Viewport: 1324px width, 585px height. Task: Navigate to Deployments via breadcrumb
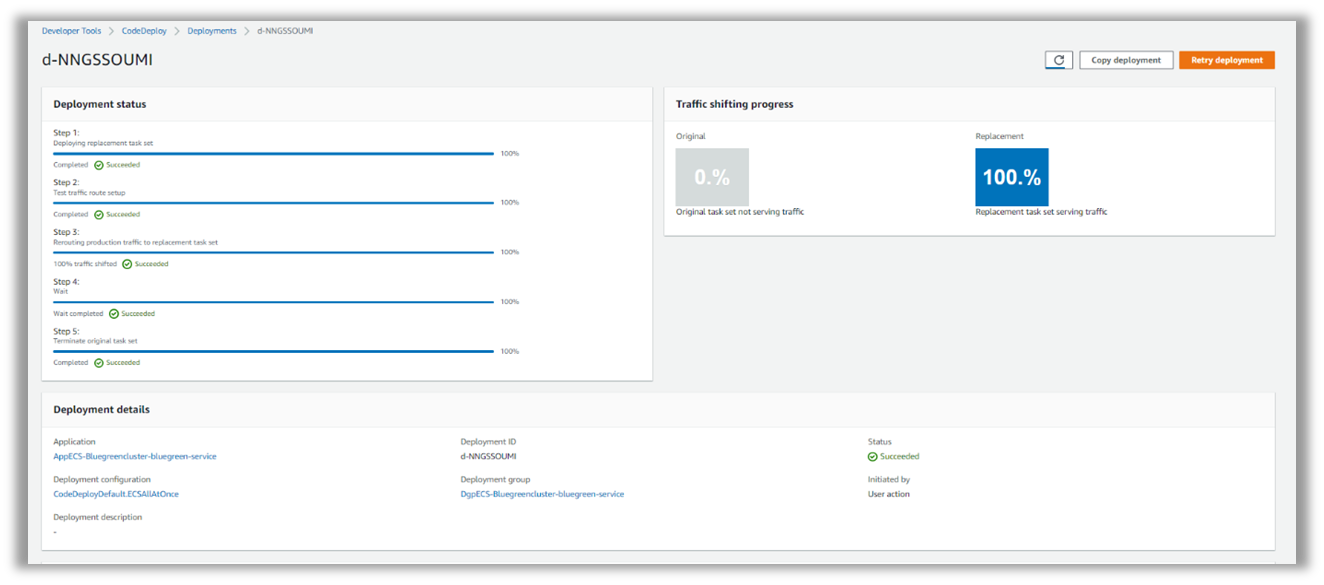point(212,30)
